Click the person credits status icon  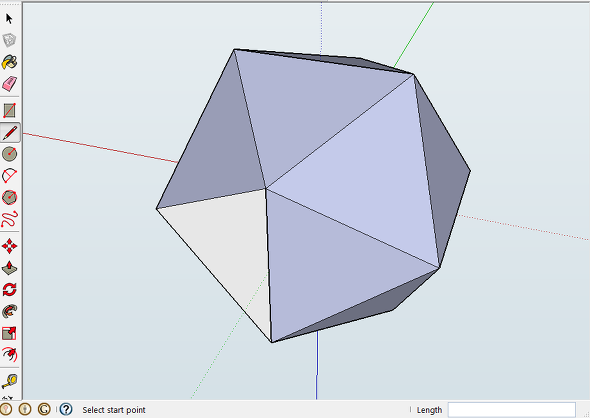[25, 409]
